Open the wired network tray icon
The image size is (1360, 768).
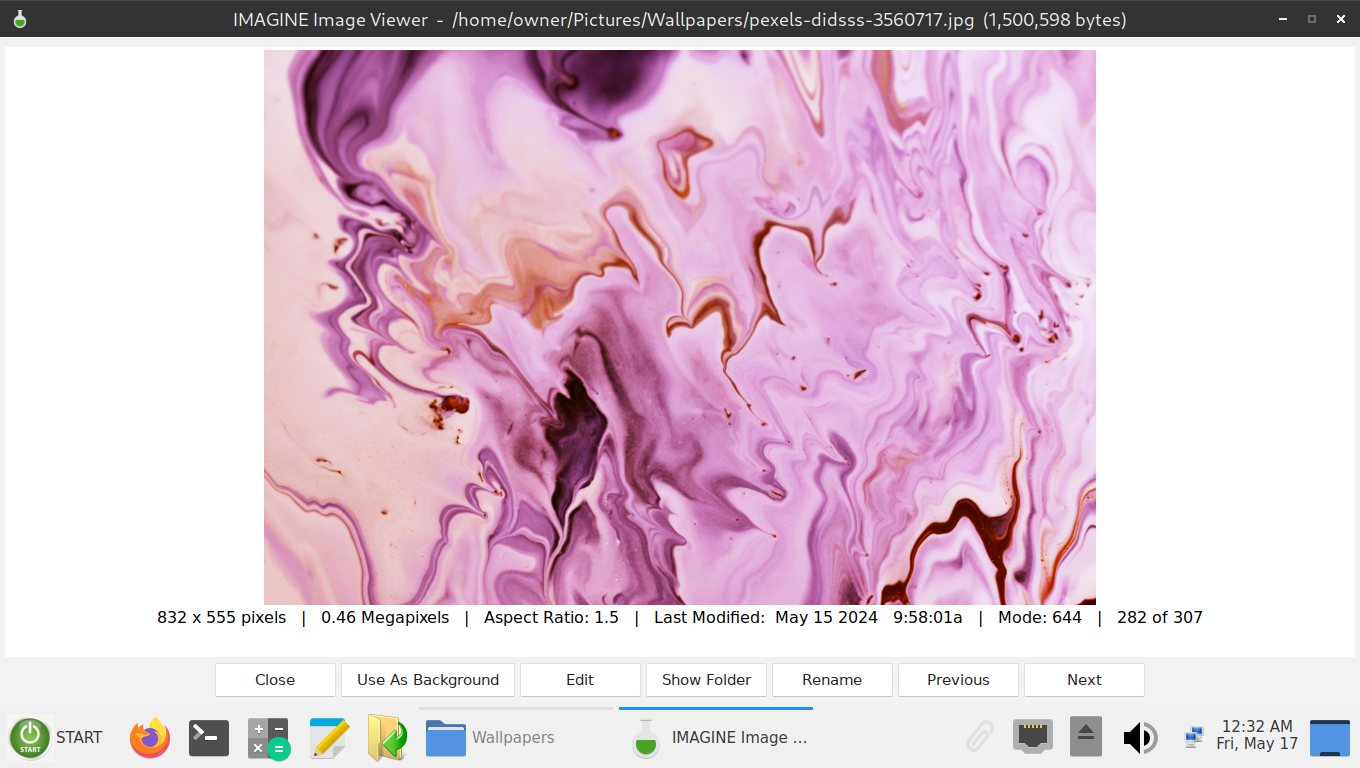click(x=1032, y=738)
